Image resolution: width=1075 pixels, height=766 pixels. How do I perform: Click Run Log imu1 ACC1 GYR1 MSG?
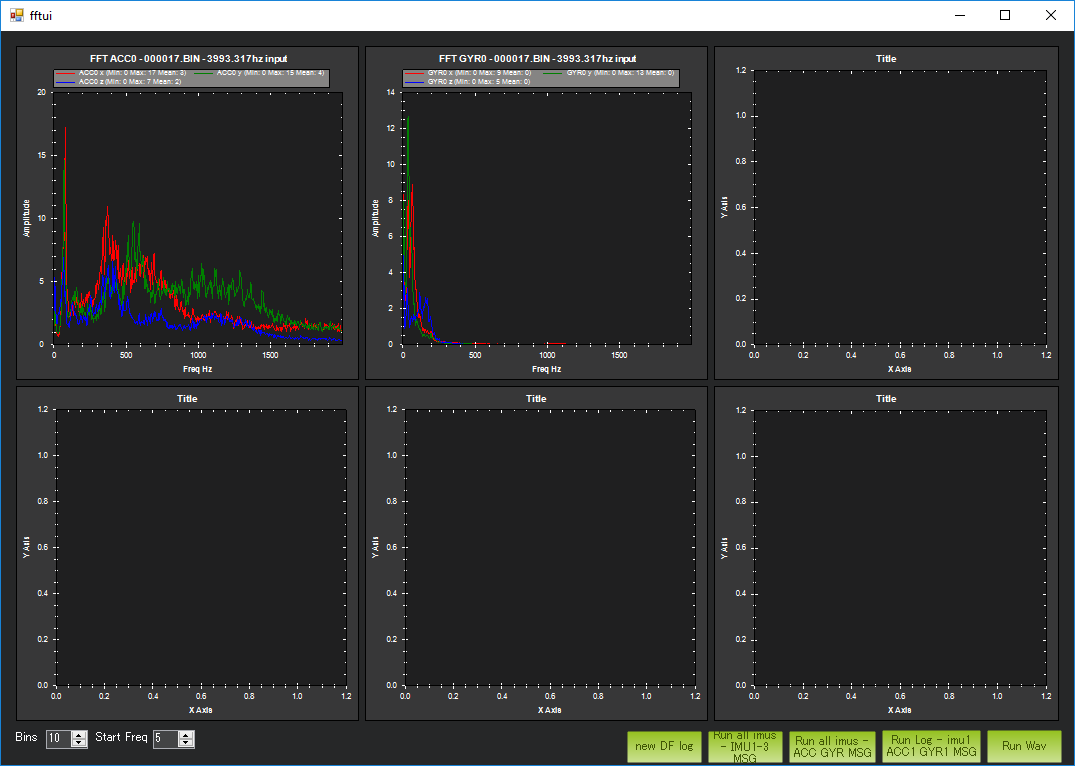pos(931,747)
